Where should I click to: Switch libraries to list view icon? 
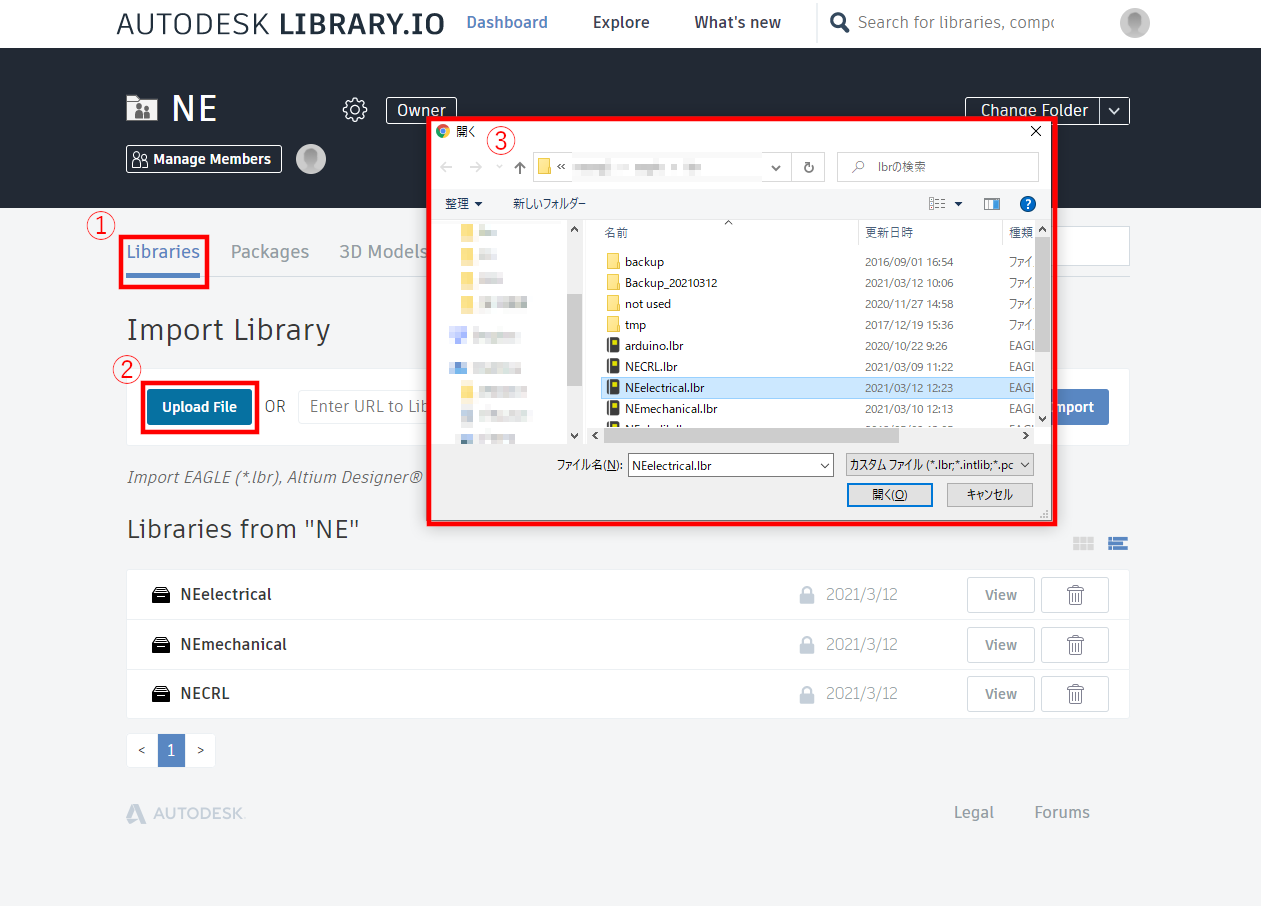1118,543
